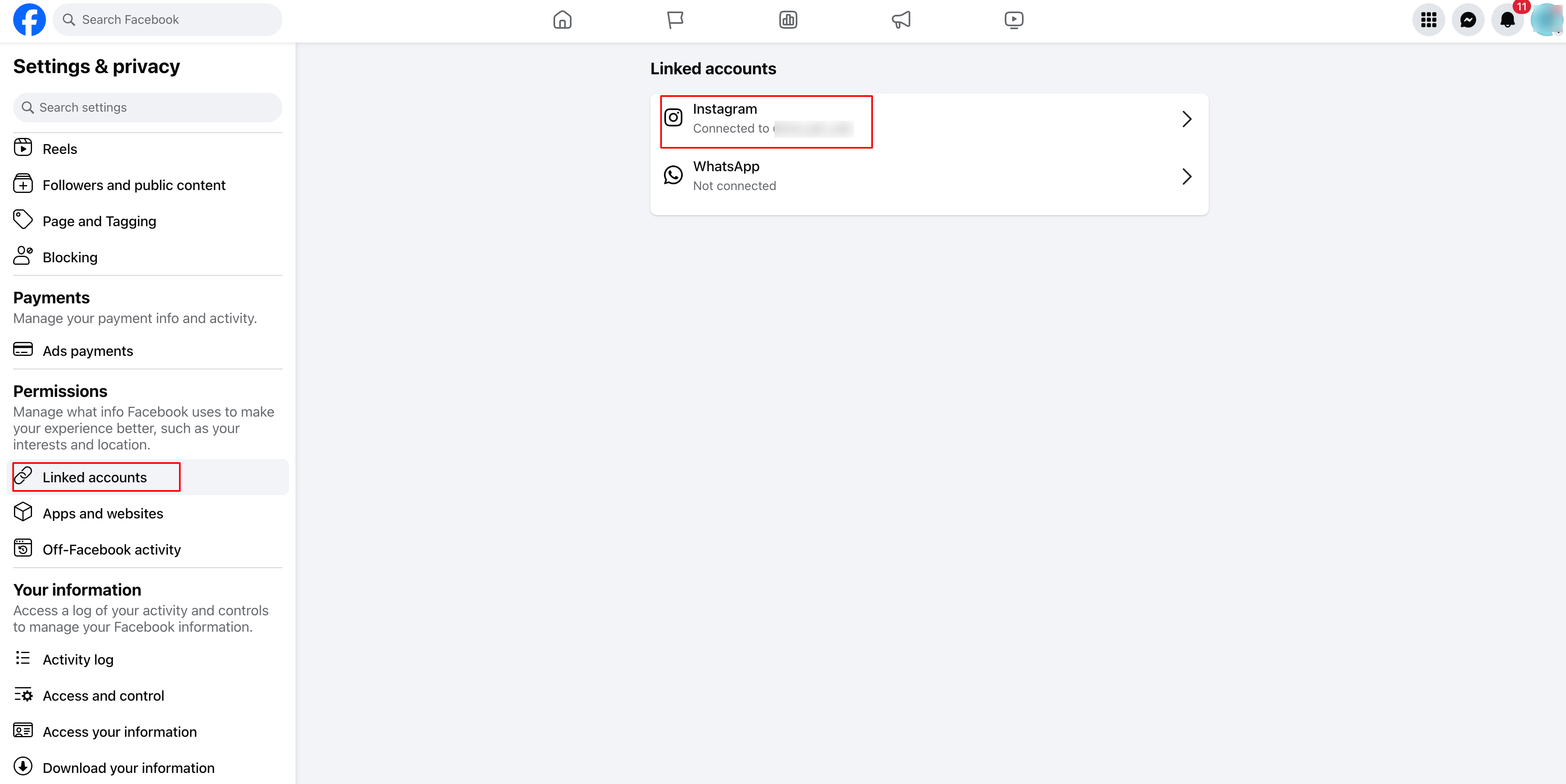
Task: Open the Facebook home icon
Action: pyautogui.click(x=563, y=20)
